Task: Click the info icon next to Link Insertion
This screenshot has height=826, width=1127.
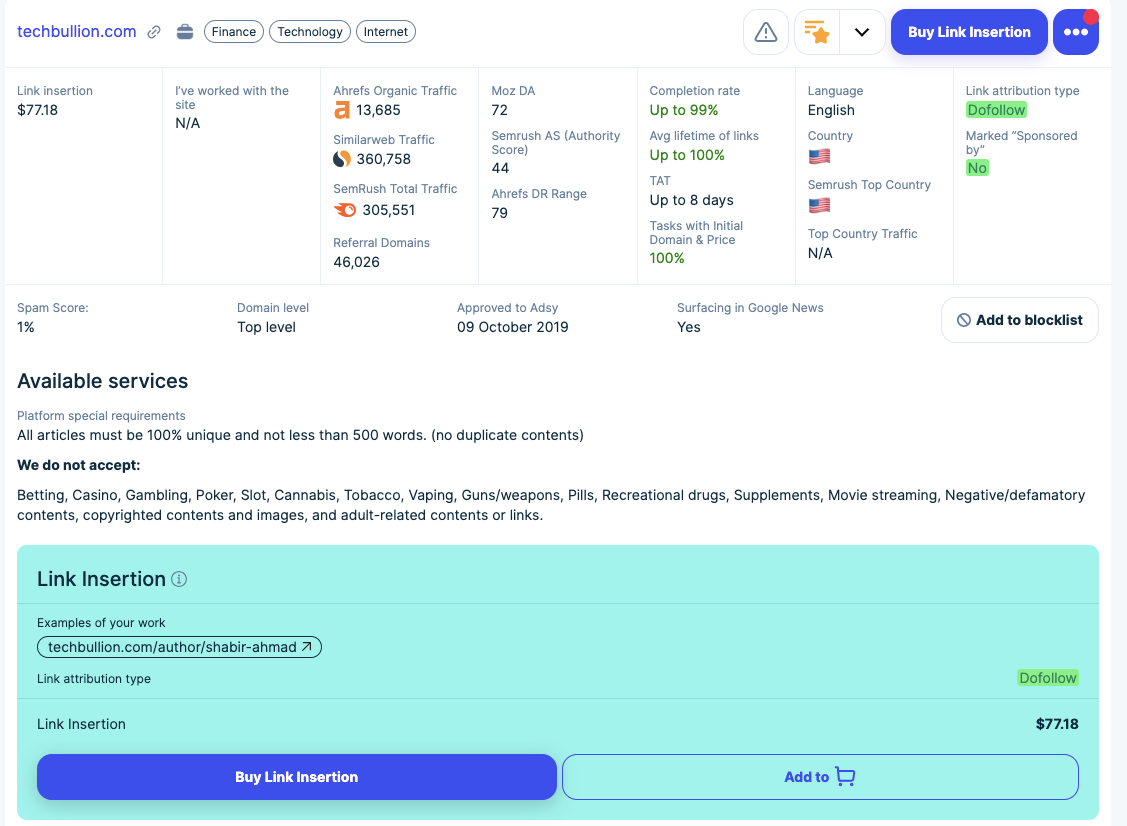Action: pos(179,579)
